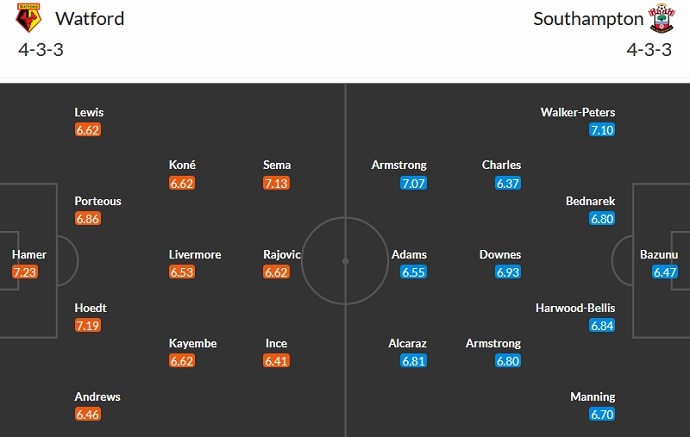The height and width of the screenshot is (437, 690).
Task: Click Andrews' 6.46 rating badge
Action: point(88,415)
